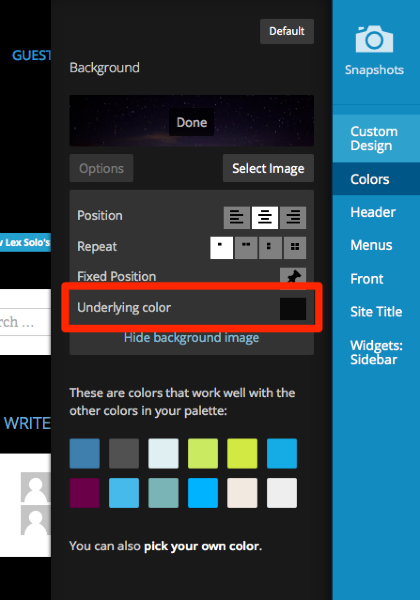Open the Custom Design menu item
Screen dimensions: 420x600
(x=376, y=139)
